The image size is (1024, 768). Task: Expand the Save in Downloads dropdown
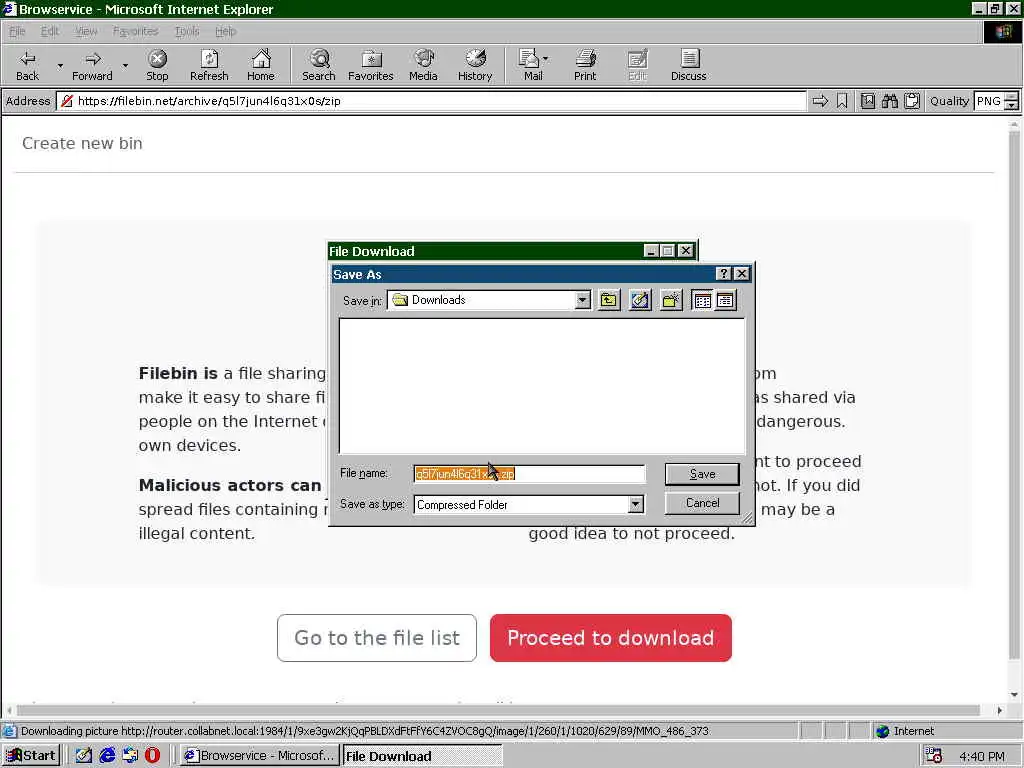point(583,300)
